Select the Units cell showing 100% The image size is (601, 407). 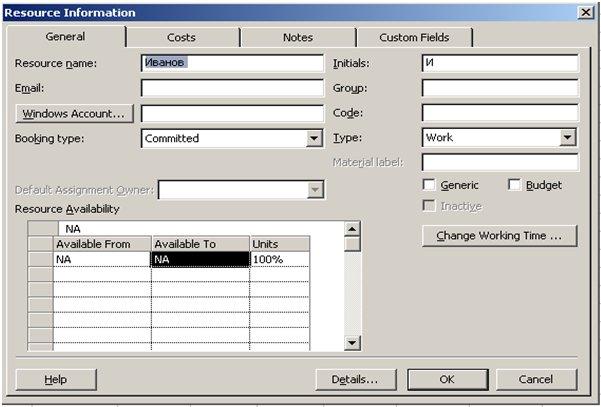point(279,259)
